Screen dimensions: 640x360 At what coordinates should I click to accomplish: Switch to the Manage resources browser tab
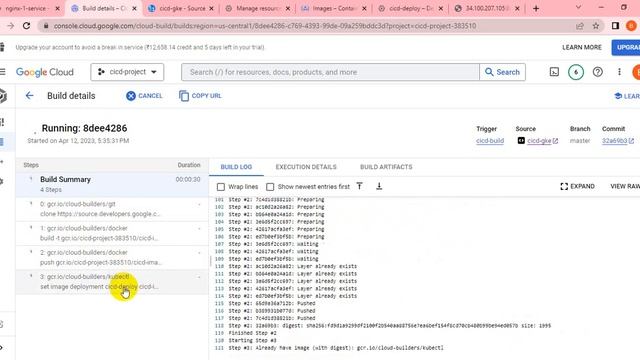tap(258, 8)
